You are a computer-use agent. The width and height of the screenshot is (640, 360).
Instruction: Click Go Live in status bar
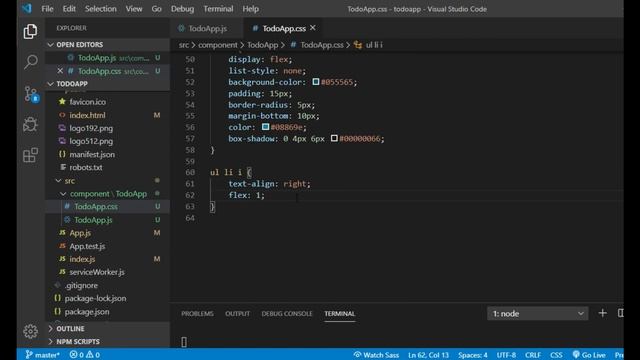tap(589, 355)
